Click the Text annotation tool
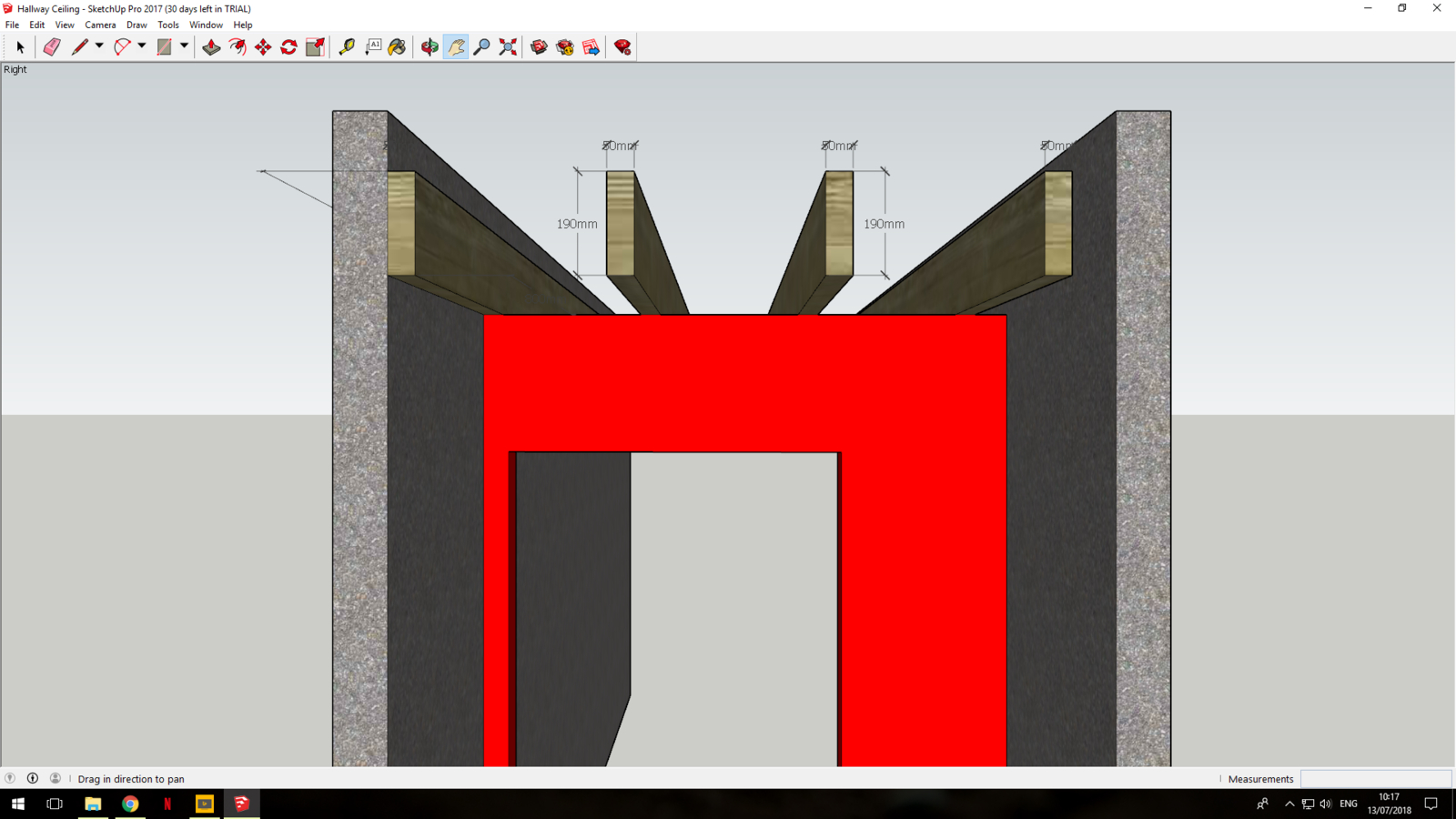 pyautogui.click(x=372, y=46)
